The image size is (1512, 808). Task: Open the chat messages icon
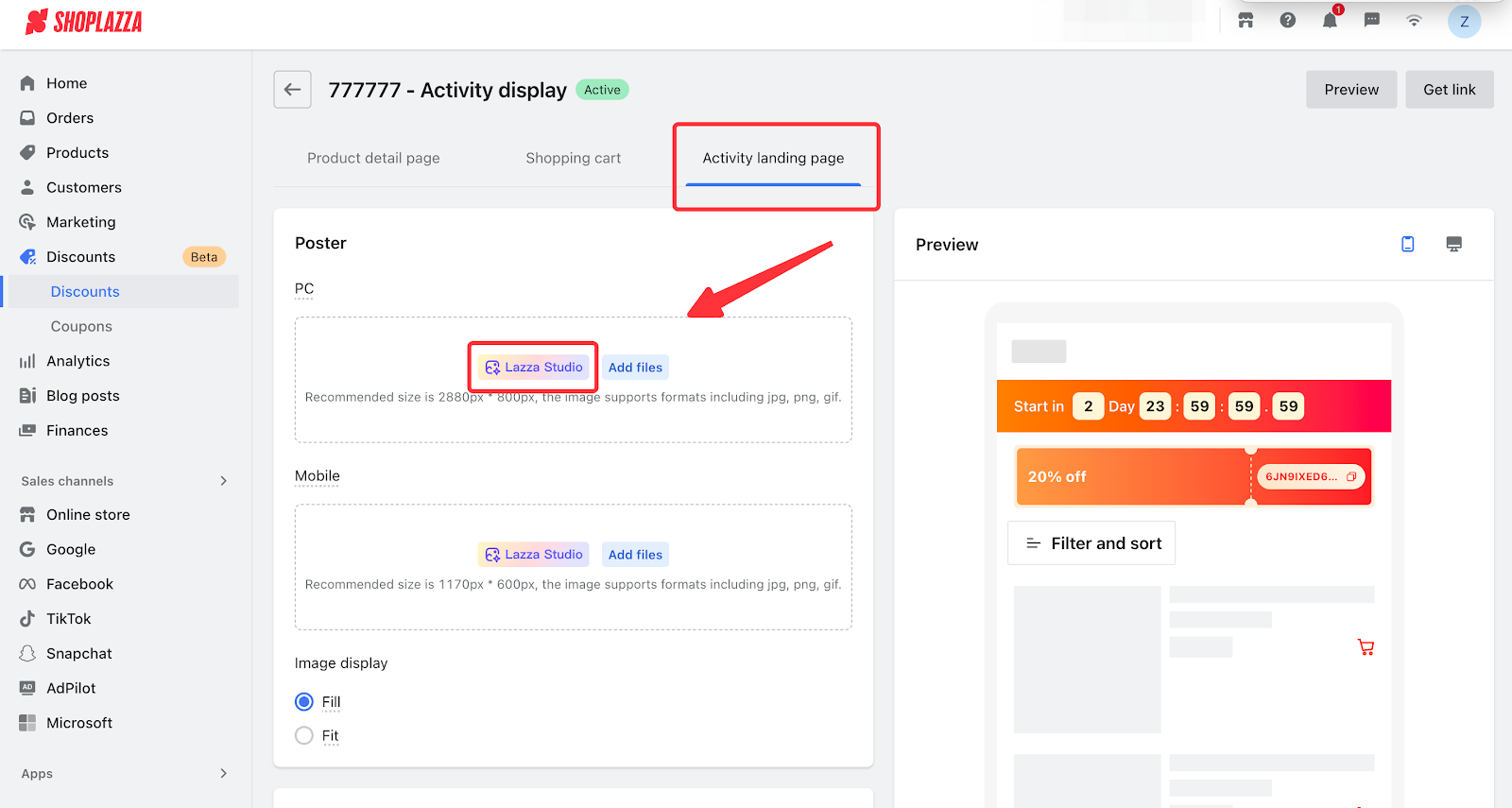point(1372,21)
